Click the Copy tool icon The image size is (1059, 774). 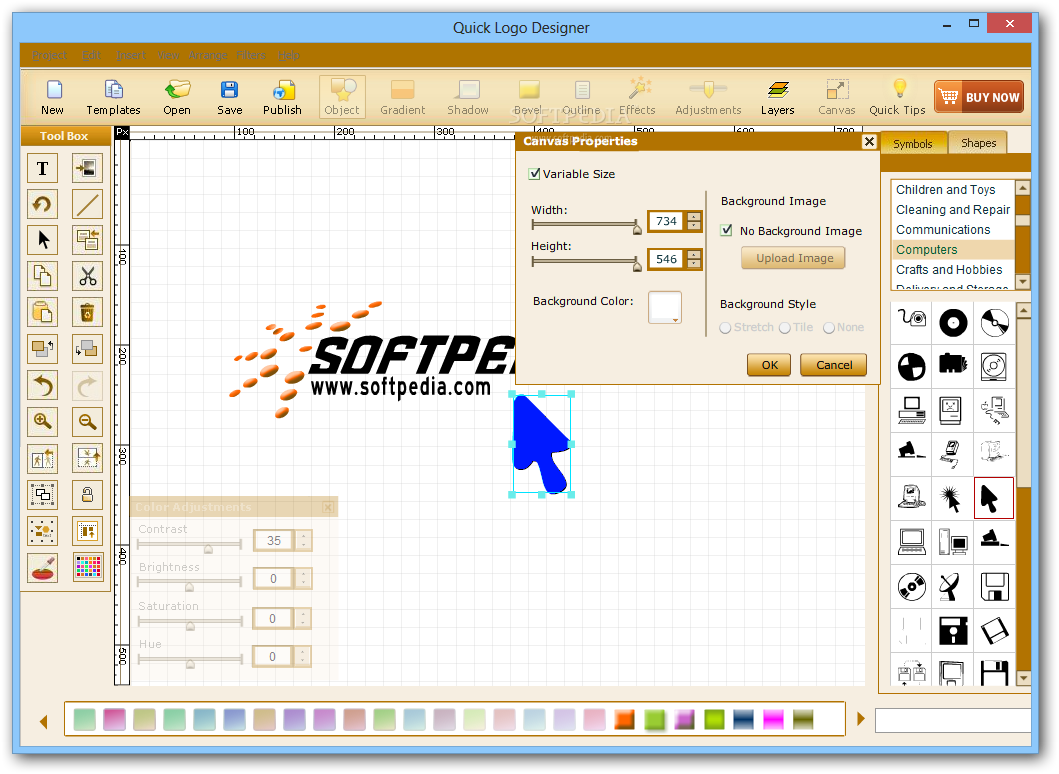[42, 276]
